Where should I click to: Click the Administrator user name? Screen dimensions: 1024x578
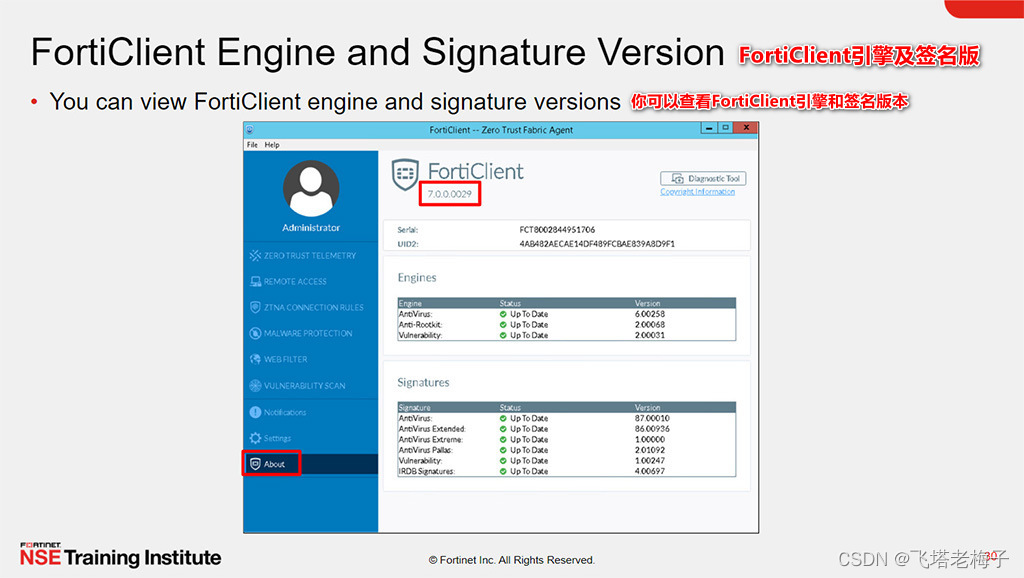click(311, 228)
